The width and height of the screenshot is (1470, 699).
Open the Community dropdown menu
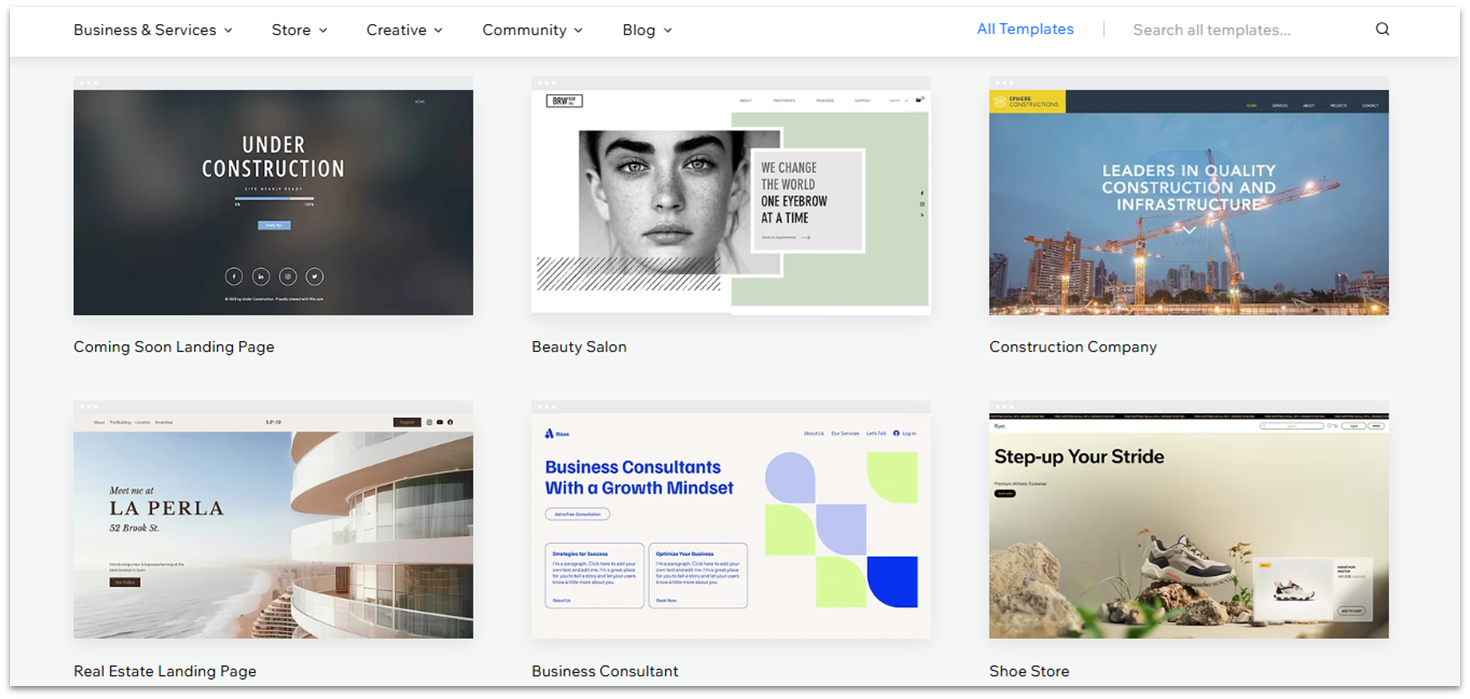pos(532,30)
